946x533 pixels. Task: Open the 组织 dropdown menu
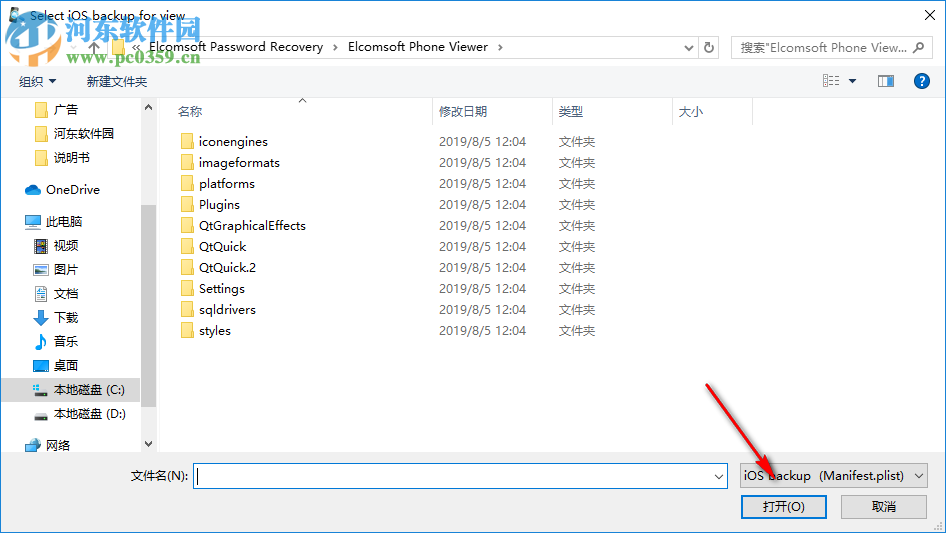[x=37, y=81]
